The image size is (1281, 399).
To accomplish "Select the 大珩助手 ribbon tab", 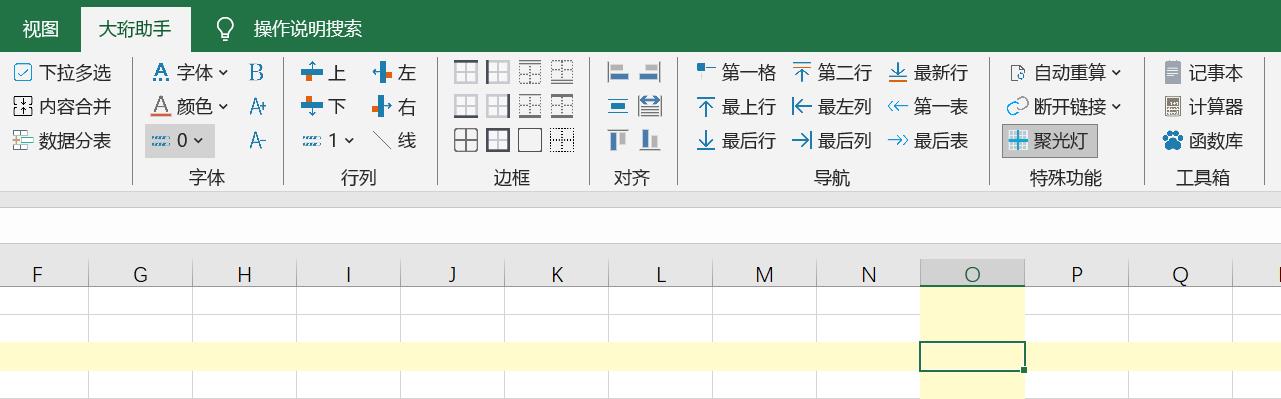I will 134,29.
